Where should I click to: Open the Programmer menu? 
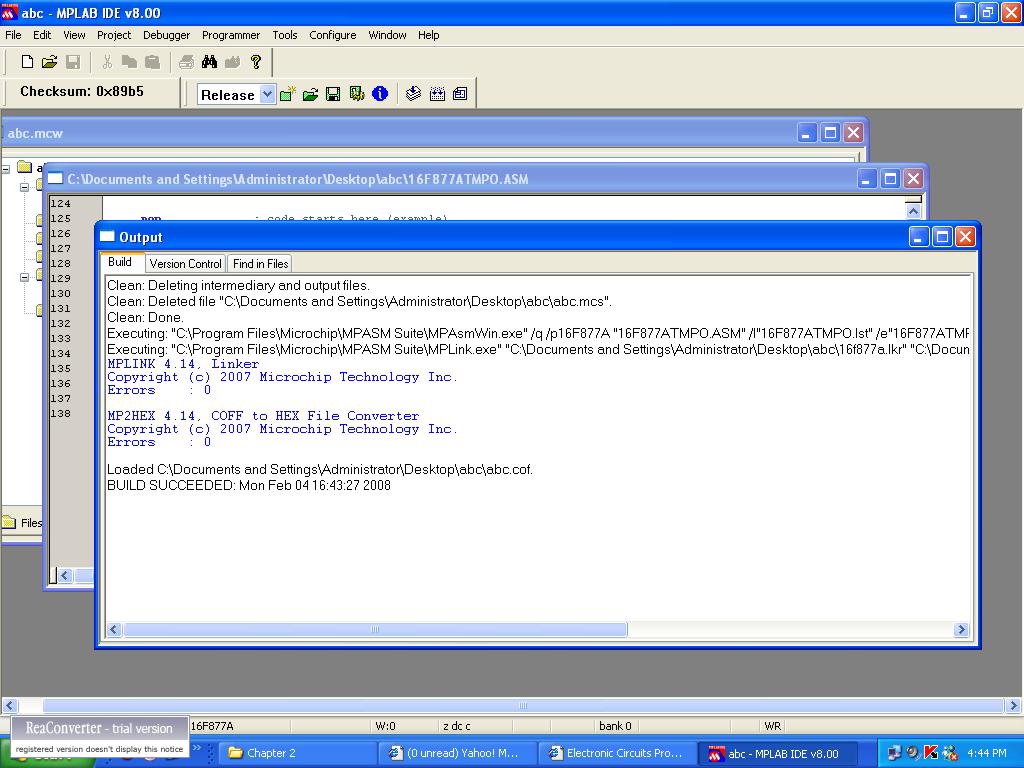231,35
